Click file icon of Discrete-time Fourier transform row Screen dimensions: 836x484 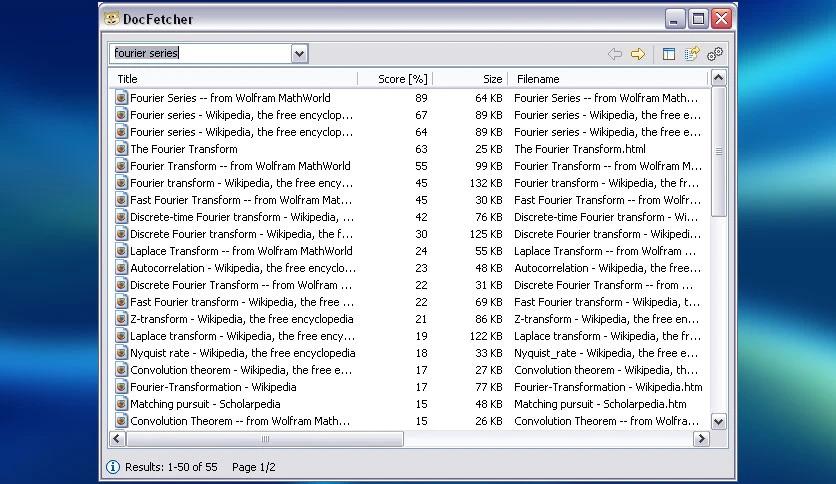[122, 217]
